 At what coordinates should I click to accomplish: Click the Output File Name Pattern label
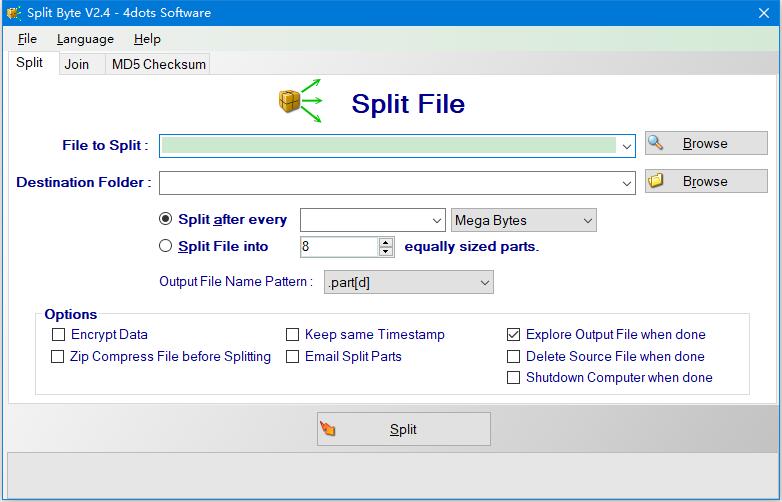[236, 282]
